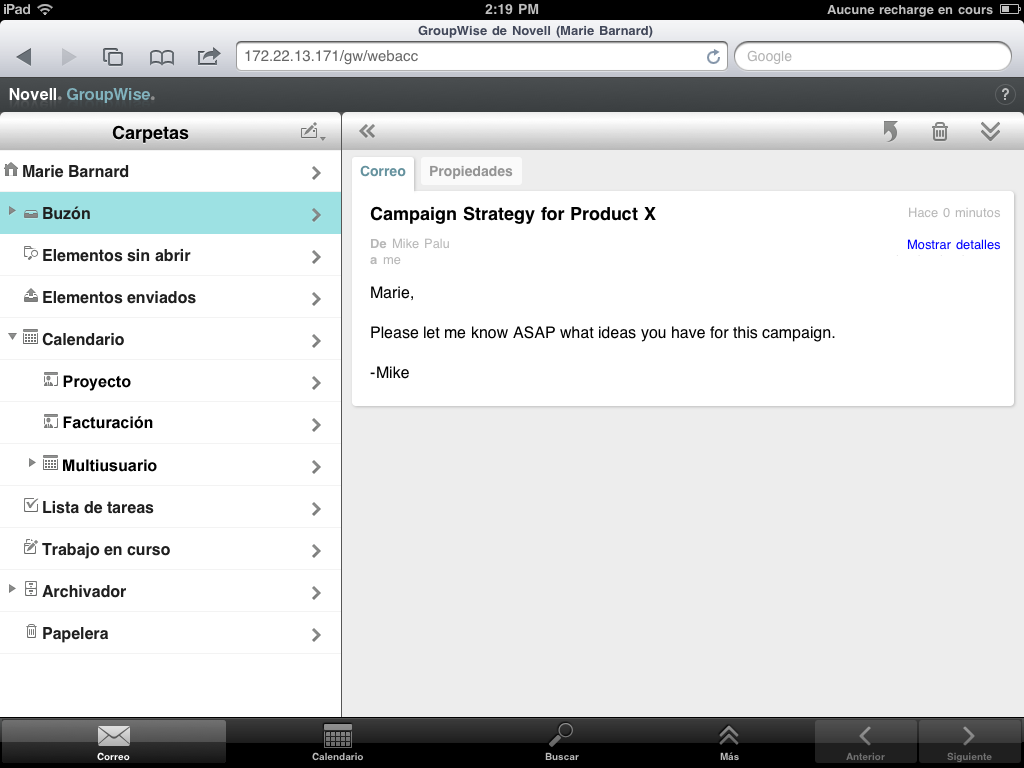This screenshot has height=768, width=1024.
Task: Expand the Archivador folder triangle
Action: click(x=12, y=589)
